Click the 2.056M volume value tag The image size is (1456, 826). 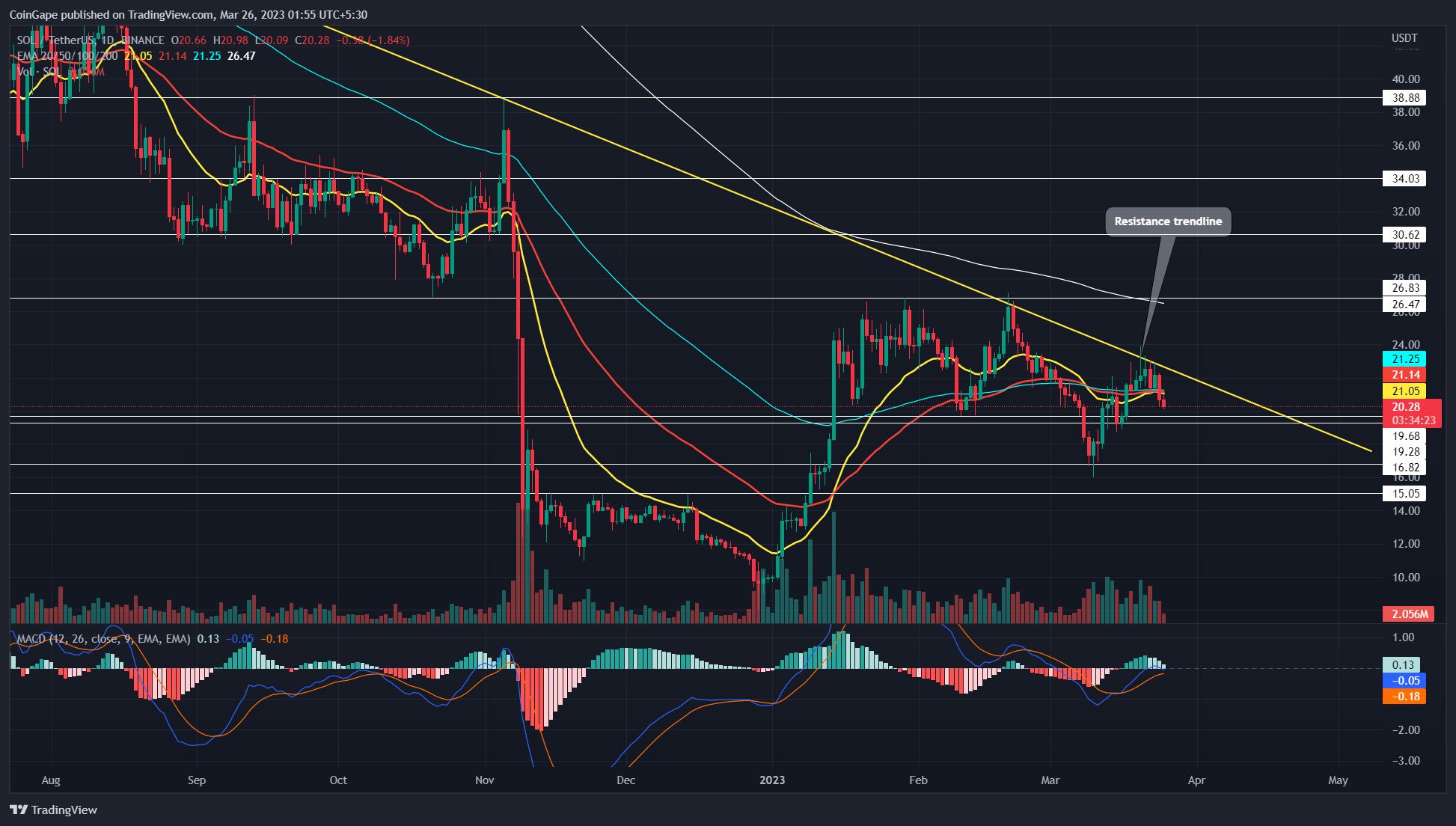[1409, 614]
